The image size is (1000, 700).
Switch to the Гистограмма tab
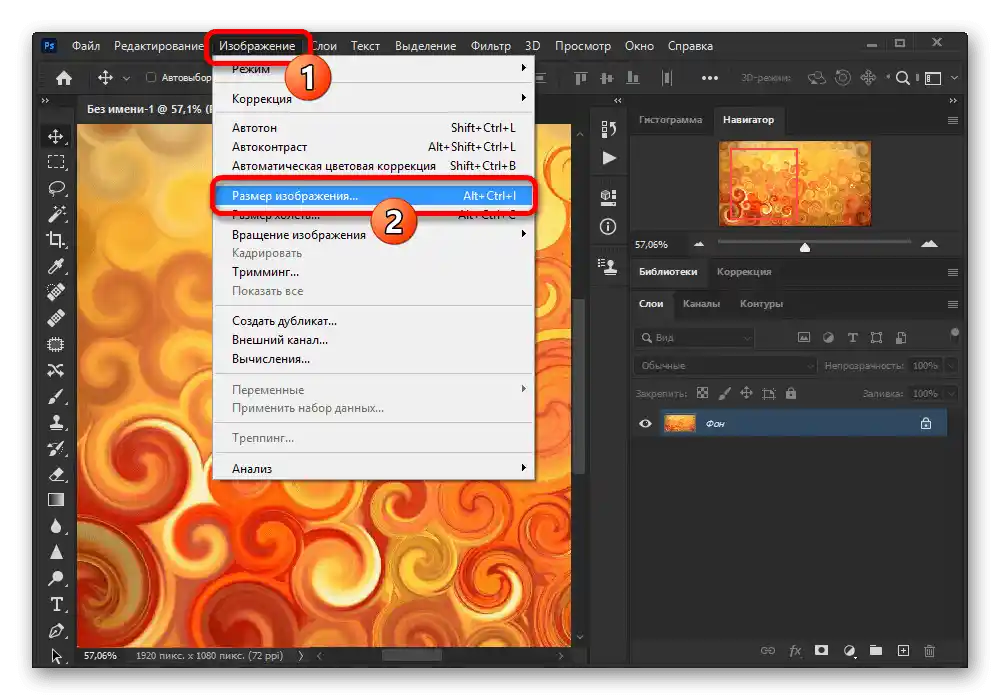670,120
